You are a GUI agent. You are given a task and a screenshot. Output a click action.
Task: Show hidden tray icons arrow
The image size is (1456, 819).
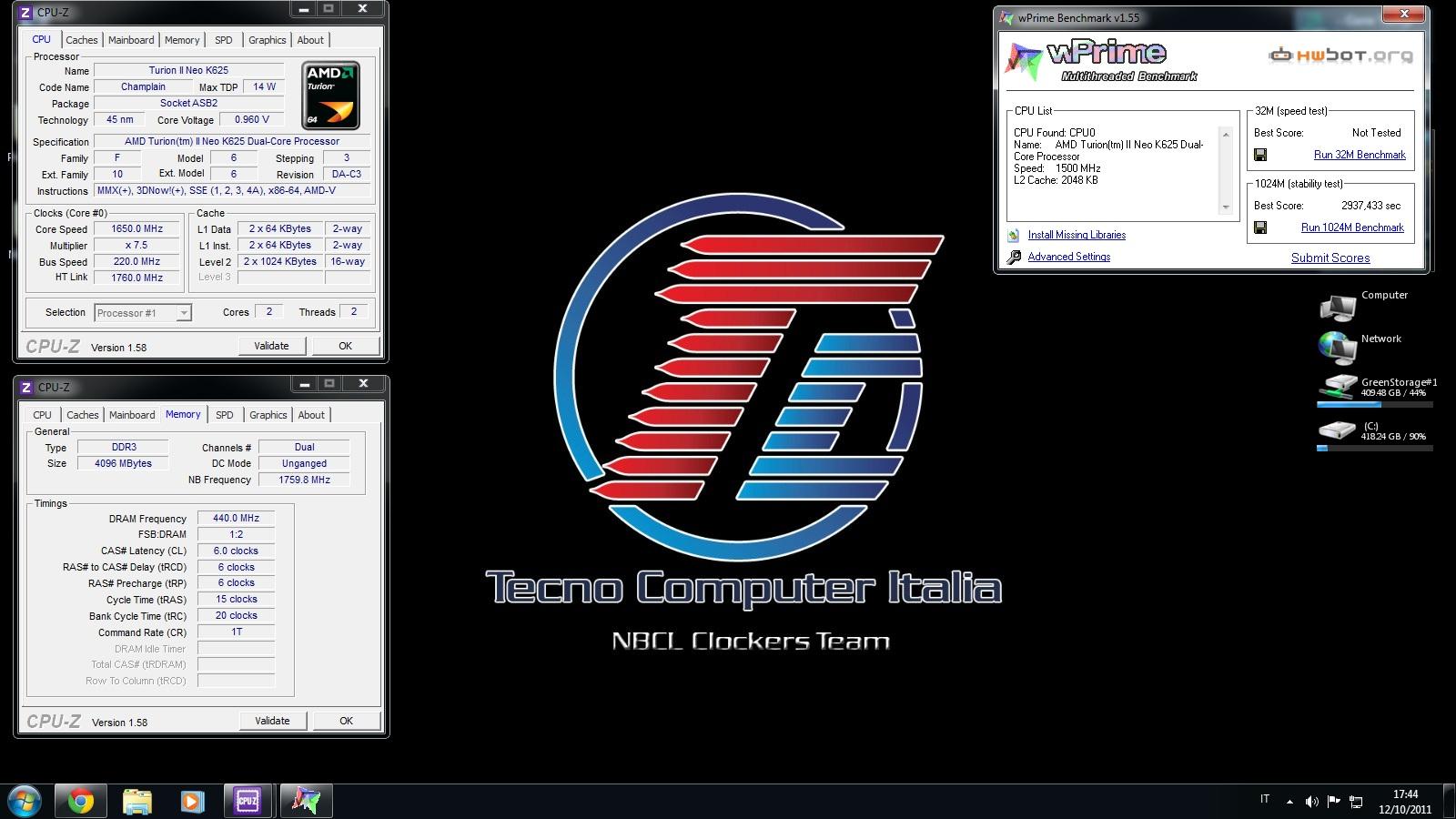click(1289, 802)
